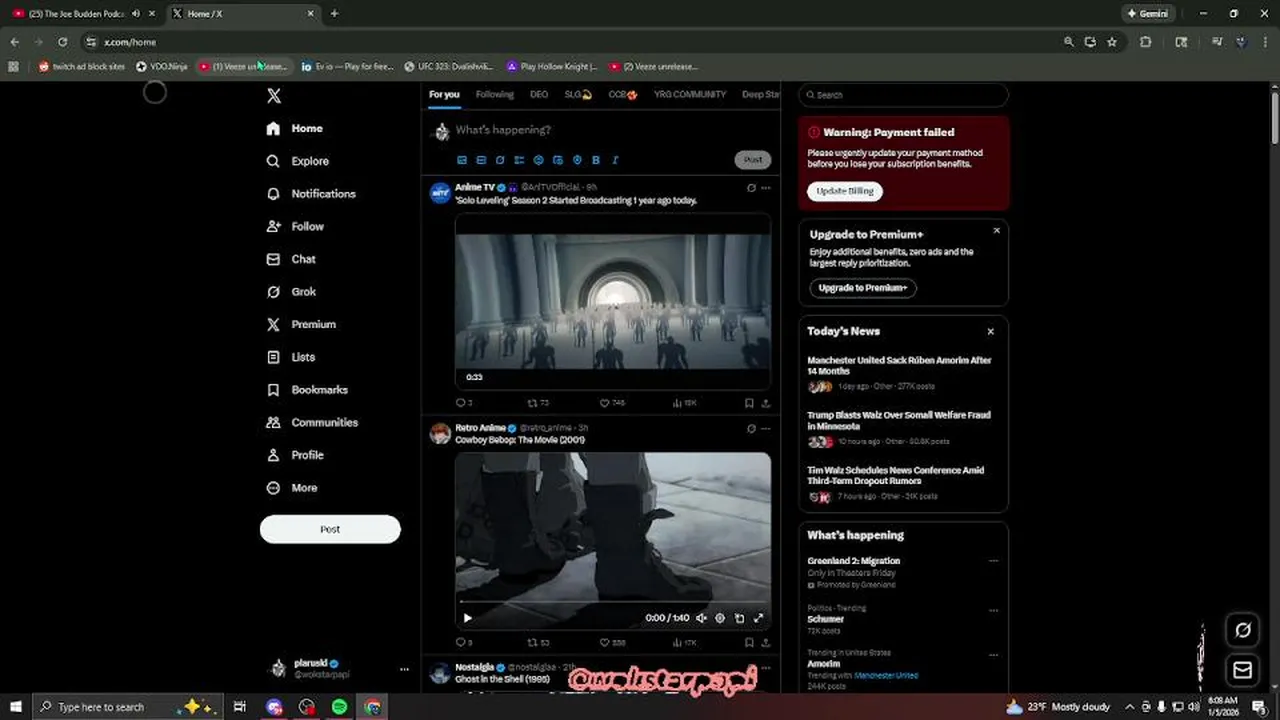Screen dimensions: 1280x720
Task: Click the add media icon in the composer
Action: 462,160
